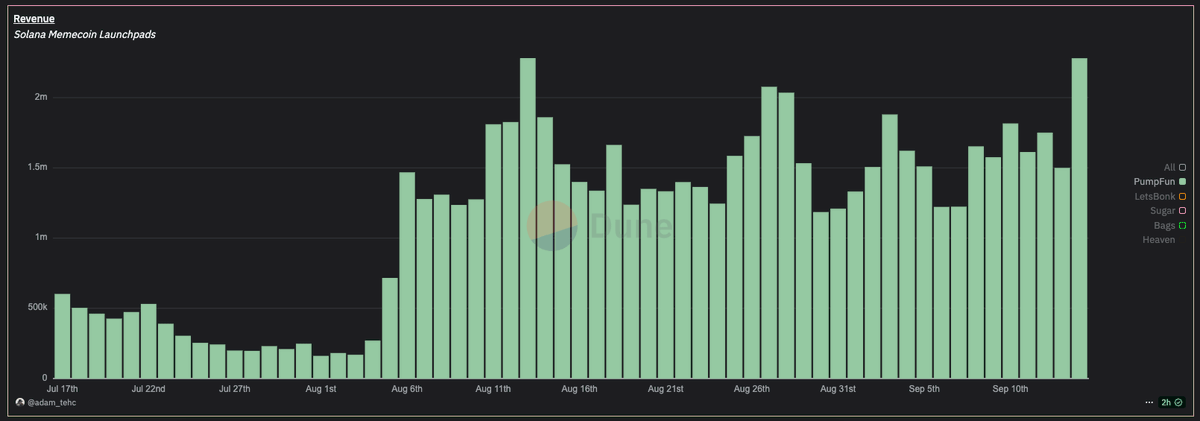Click the Aug 1st x-axis label

pyautogui.click(x=321, y=387)
